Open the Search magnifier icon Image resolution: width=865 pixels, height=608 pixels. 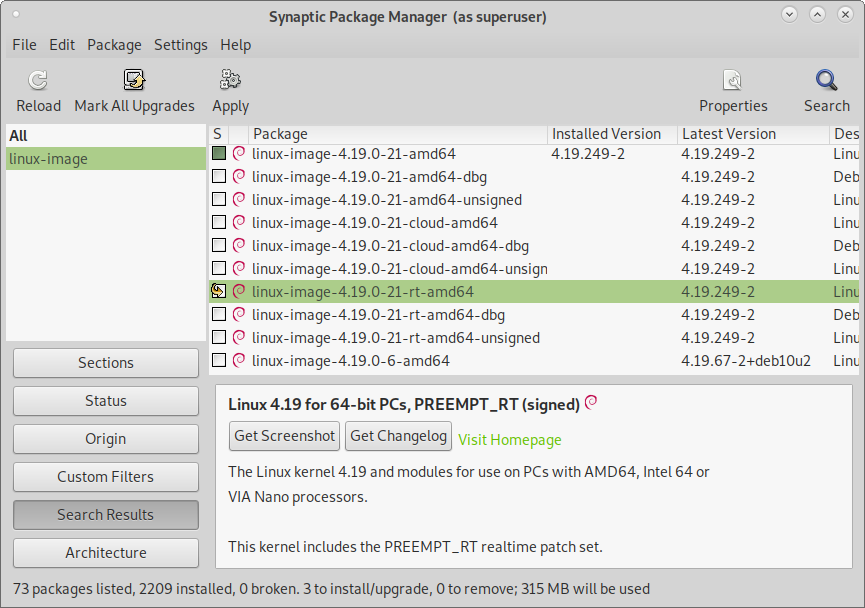[x=826, y=81]
